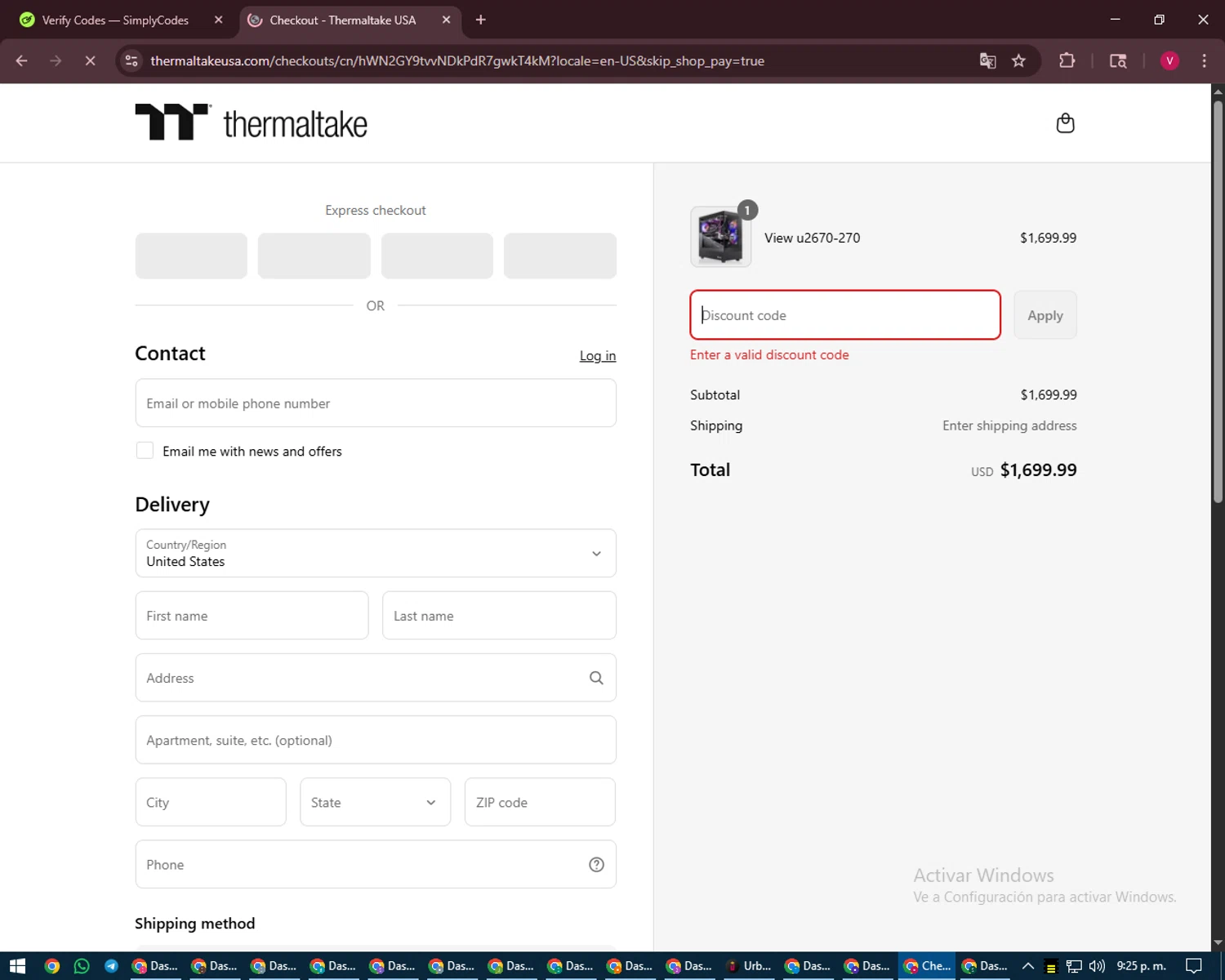View site information icon in the address bar

pyautogui.click(x=131, y=60)
